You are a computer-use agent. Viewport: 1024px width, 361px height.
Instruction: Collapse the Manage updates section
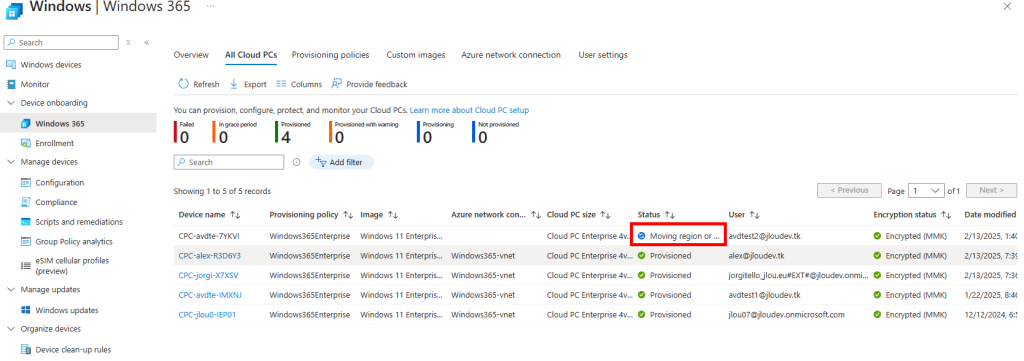10,289
